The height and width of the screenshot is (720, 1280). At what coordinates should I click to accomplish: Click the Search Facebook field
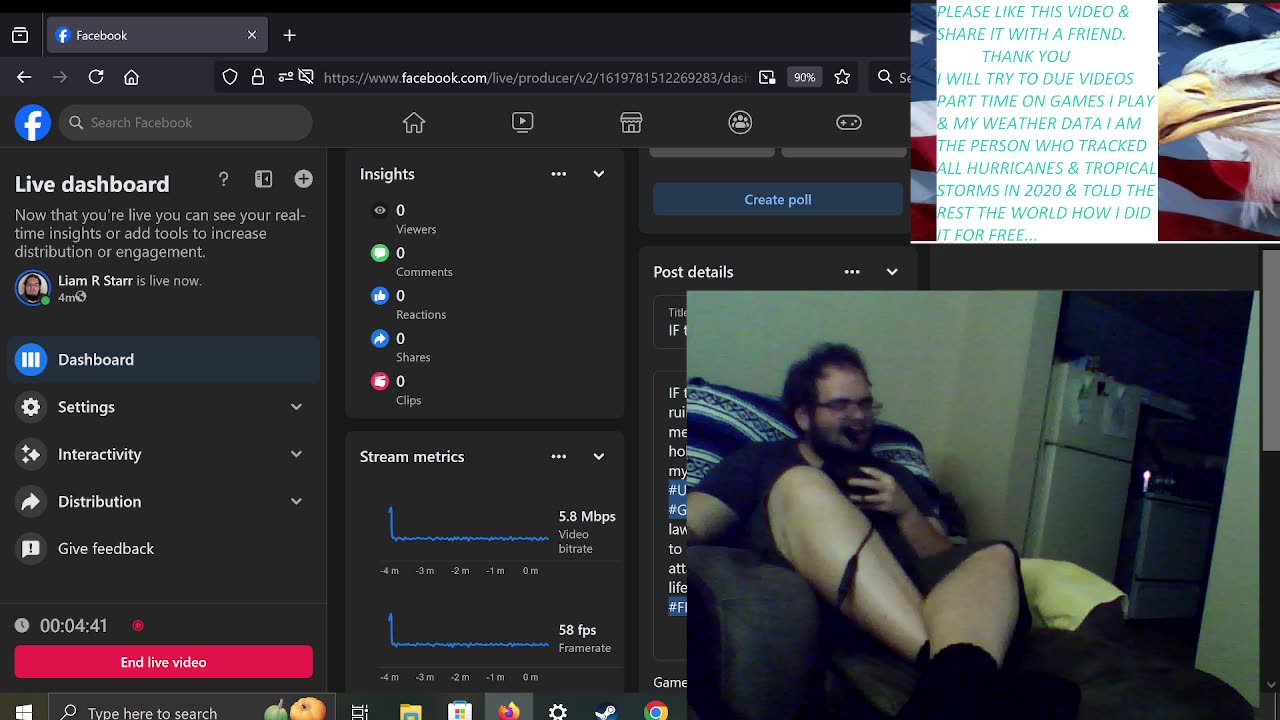pos(185,122)
